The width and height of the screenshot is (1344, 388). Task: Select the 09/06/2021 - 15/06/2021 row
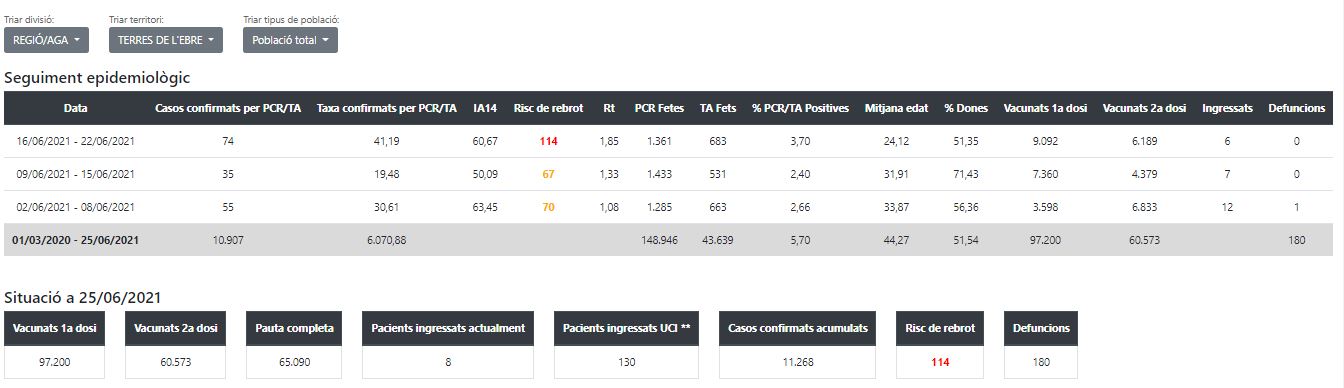coord(668,174)
